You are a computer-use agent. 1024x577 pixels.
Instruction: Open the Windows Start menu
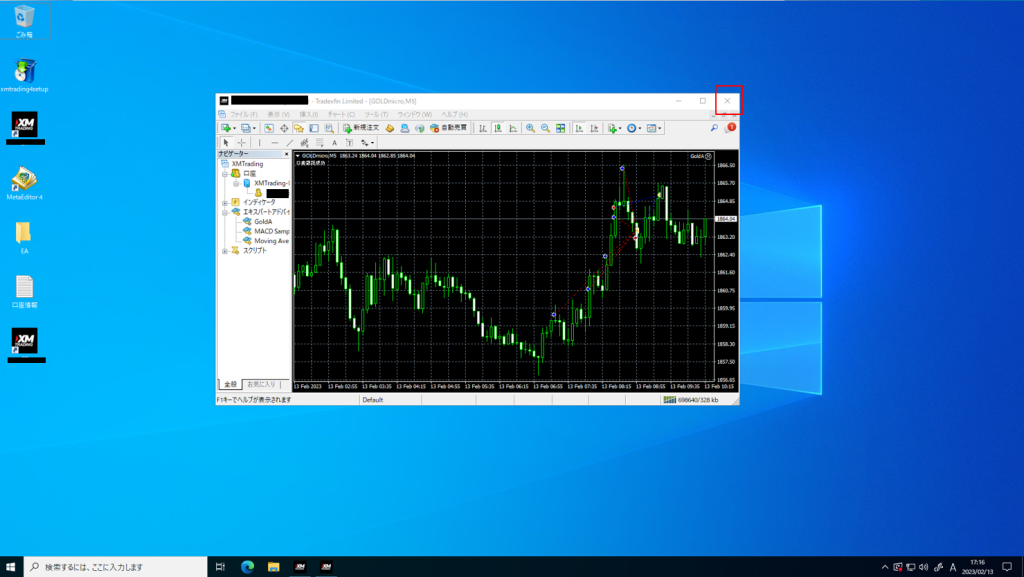pyautogui.click(x=10, y=567)
